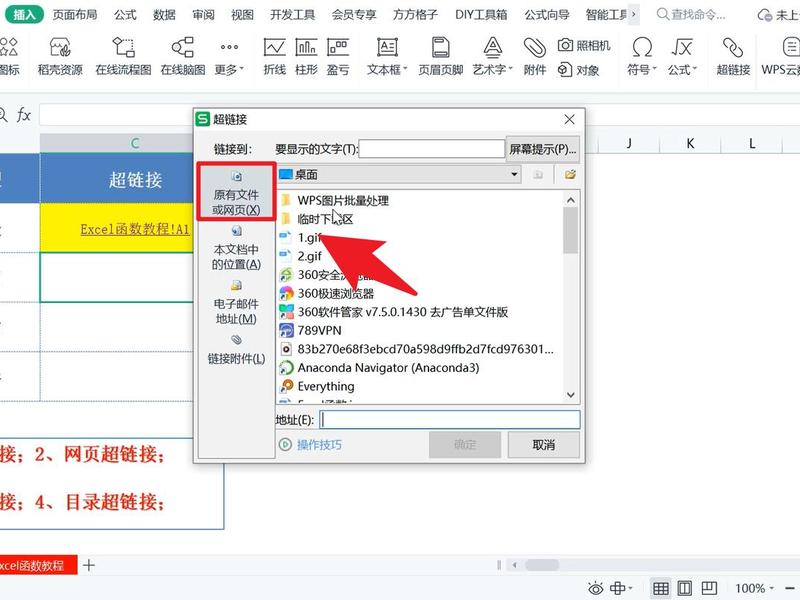The width and height of the screenshot is (800, 600).
Task: Click the fx insert function icon
Action: (x=23, y=115)
